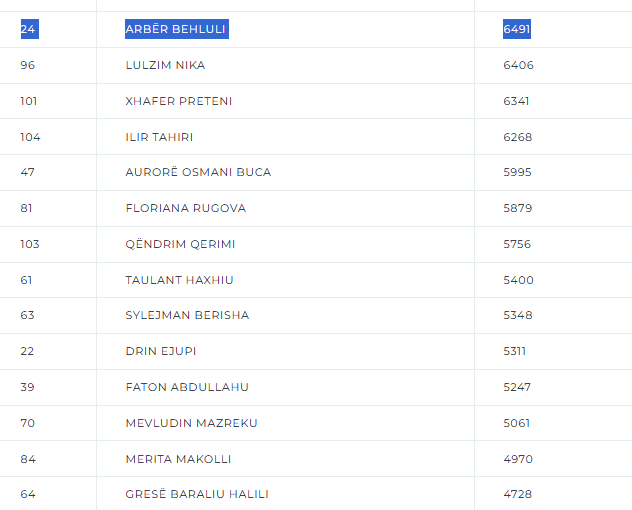
Task: Click the name MEVLUDIN MAZREKU
Action: coord(191,423)
